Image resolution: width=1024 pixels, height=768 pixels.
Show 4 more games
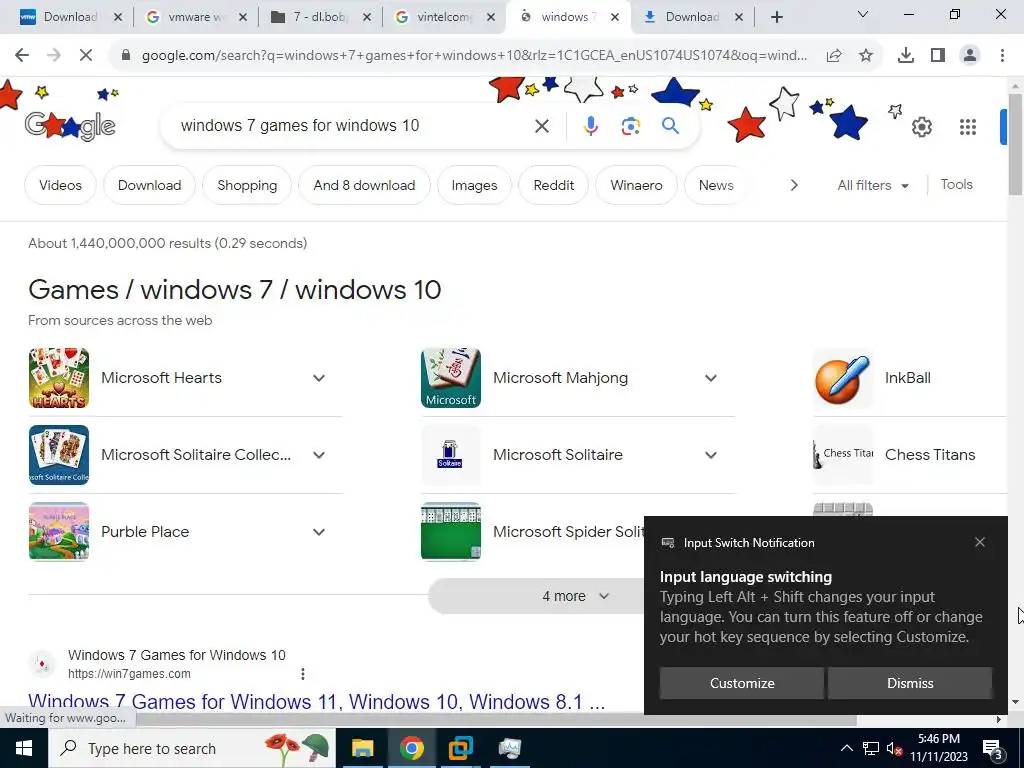coord(575,596)
